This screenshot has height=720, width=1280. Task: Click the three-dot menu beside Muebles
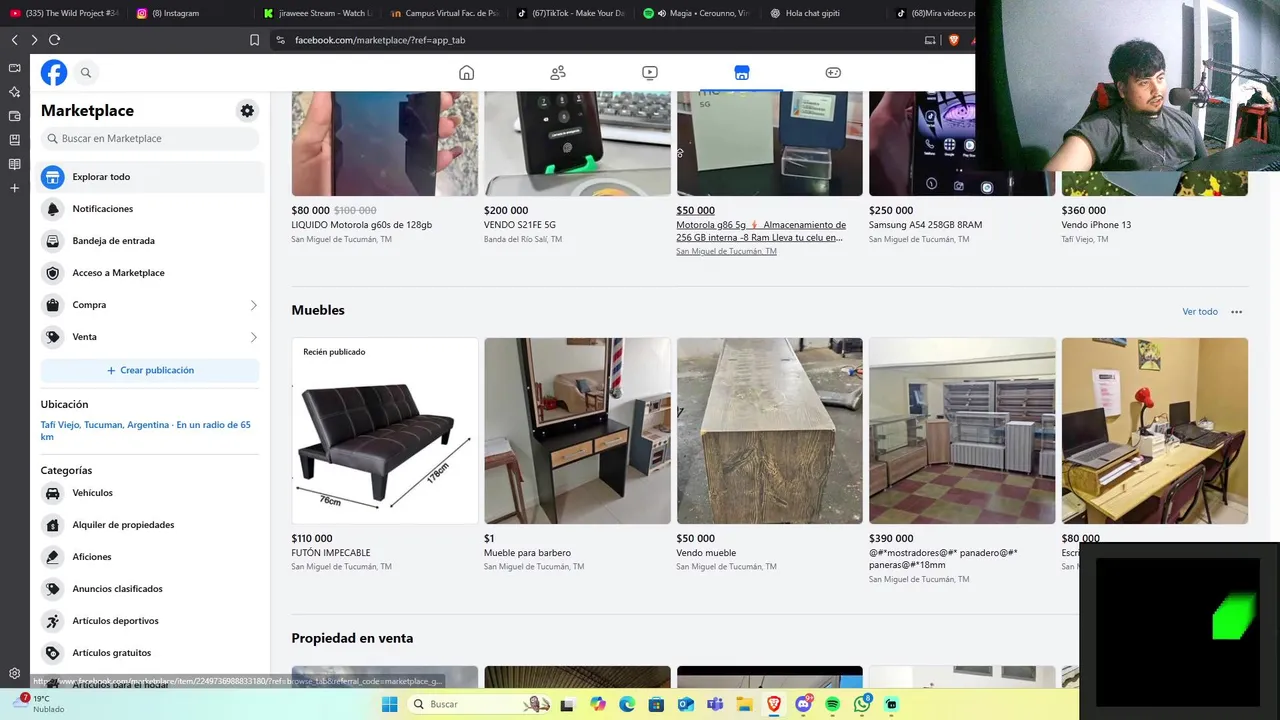[x=1236, y=312]
